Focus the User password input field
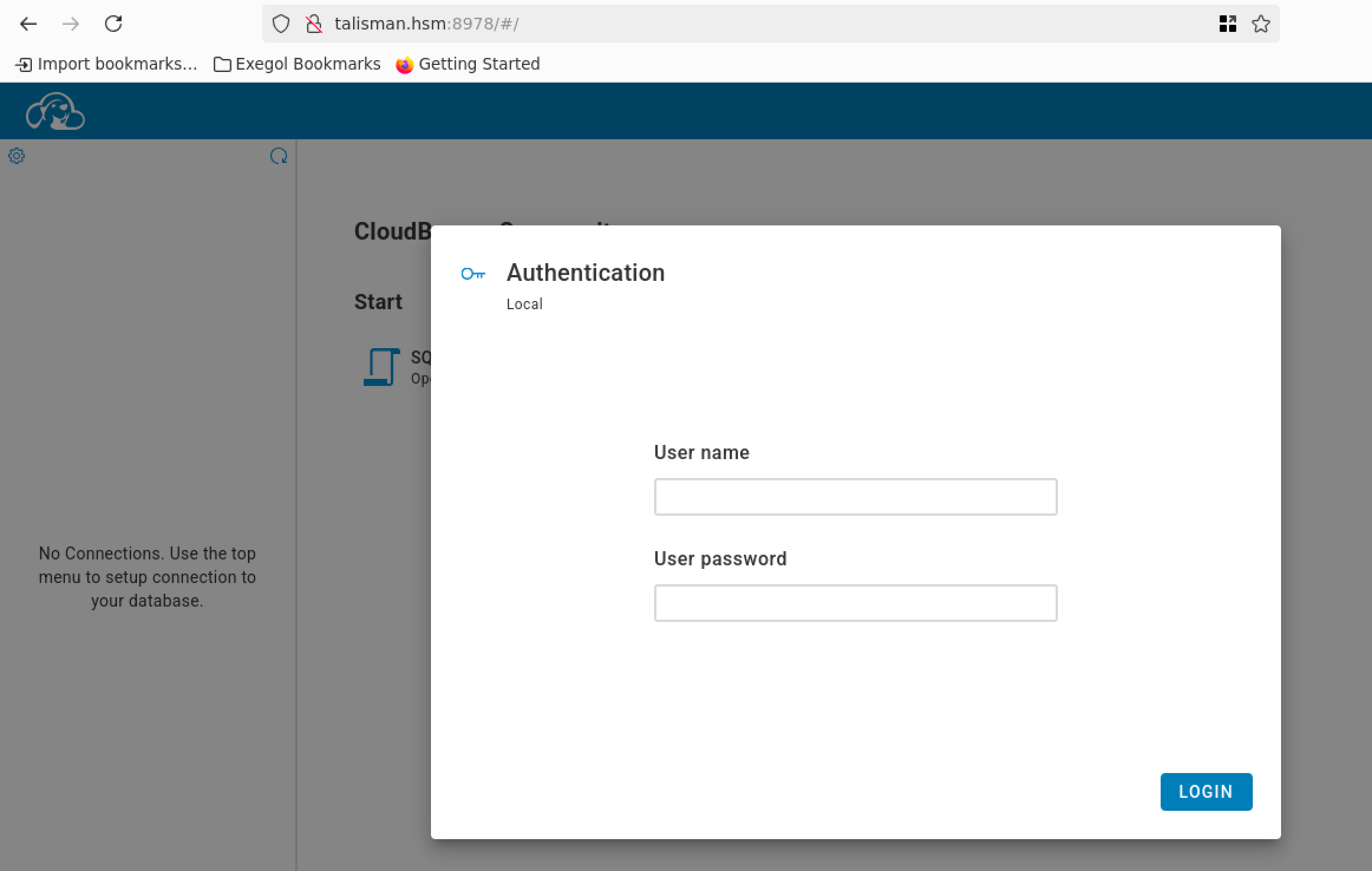Screen dimensions: 1372x871 coord(855,603)
